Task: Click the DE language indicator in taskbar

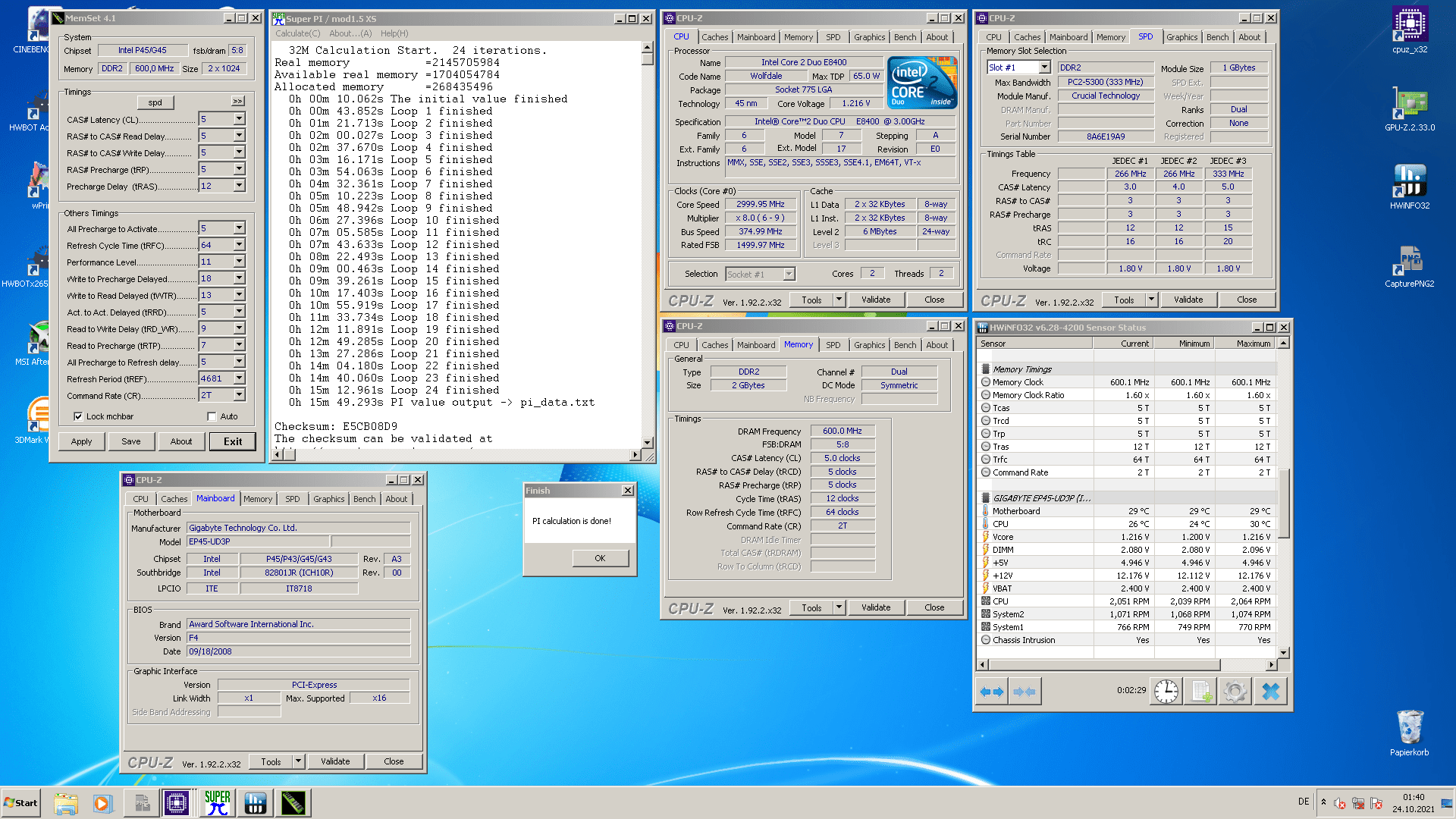Action: pyautogui.click(x=1303, y=802)
